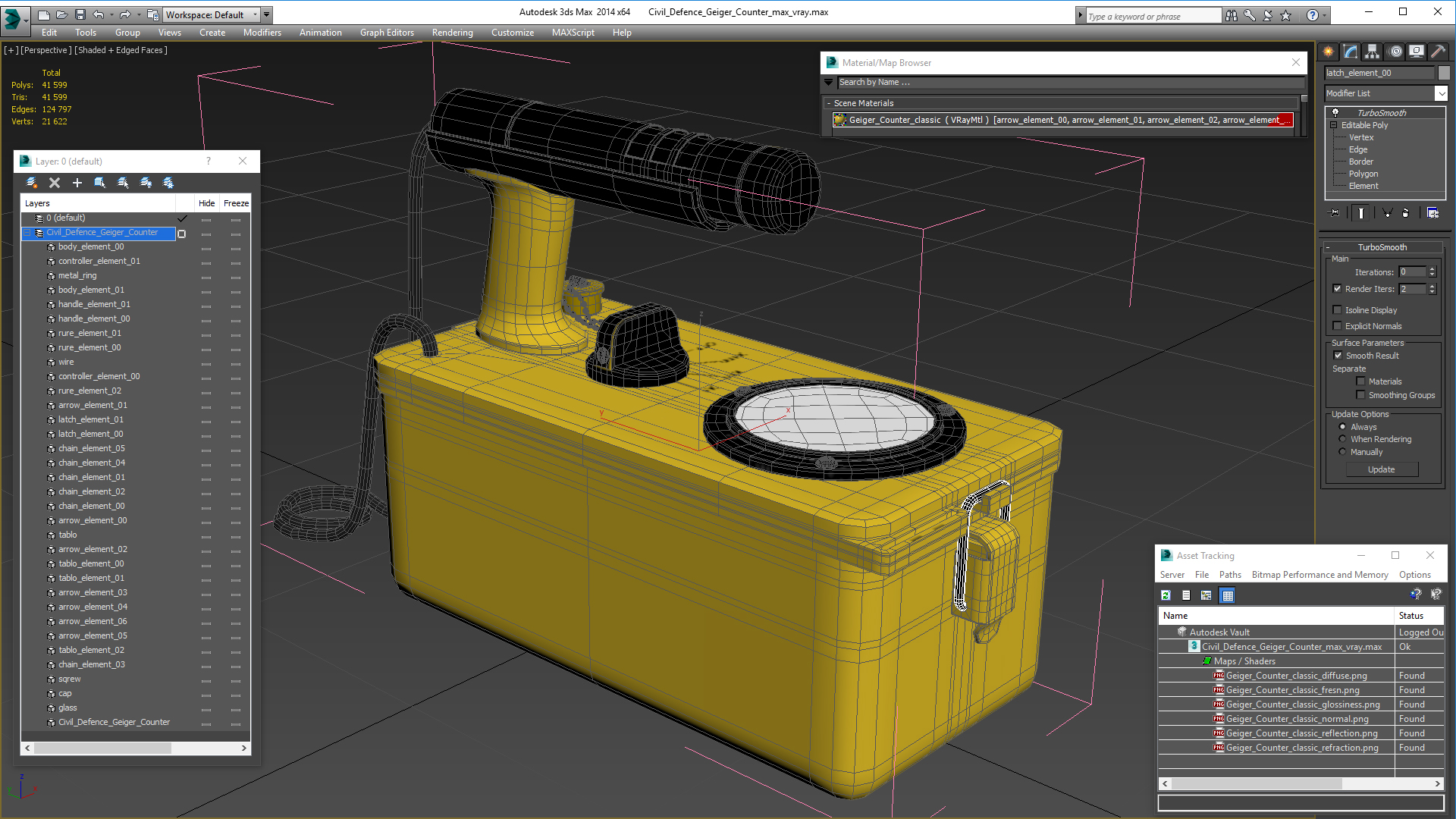This screenshot has height=819, width=1456.
Task: Switch to the Hierarchy command panel tab
Action: point(1373,52)
